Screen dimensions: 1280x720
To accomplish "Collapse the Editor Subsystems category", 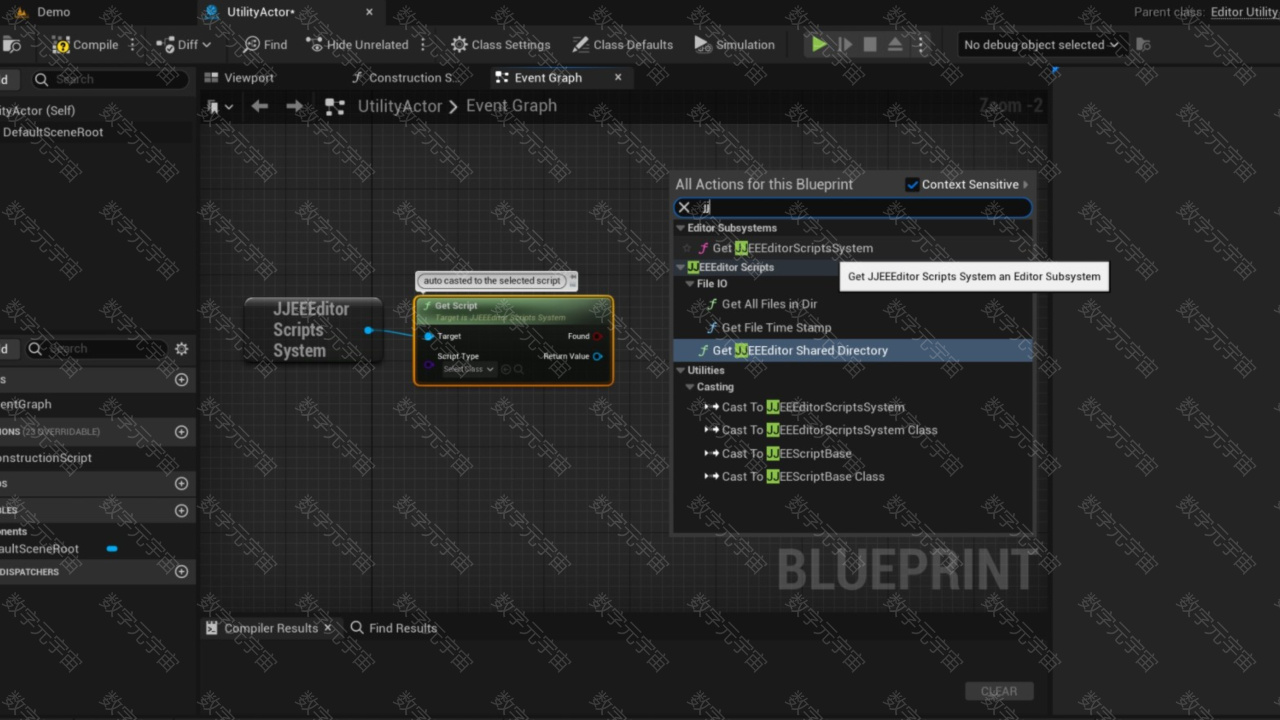I will tap(680, 228).
